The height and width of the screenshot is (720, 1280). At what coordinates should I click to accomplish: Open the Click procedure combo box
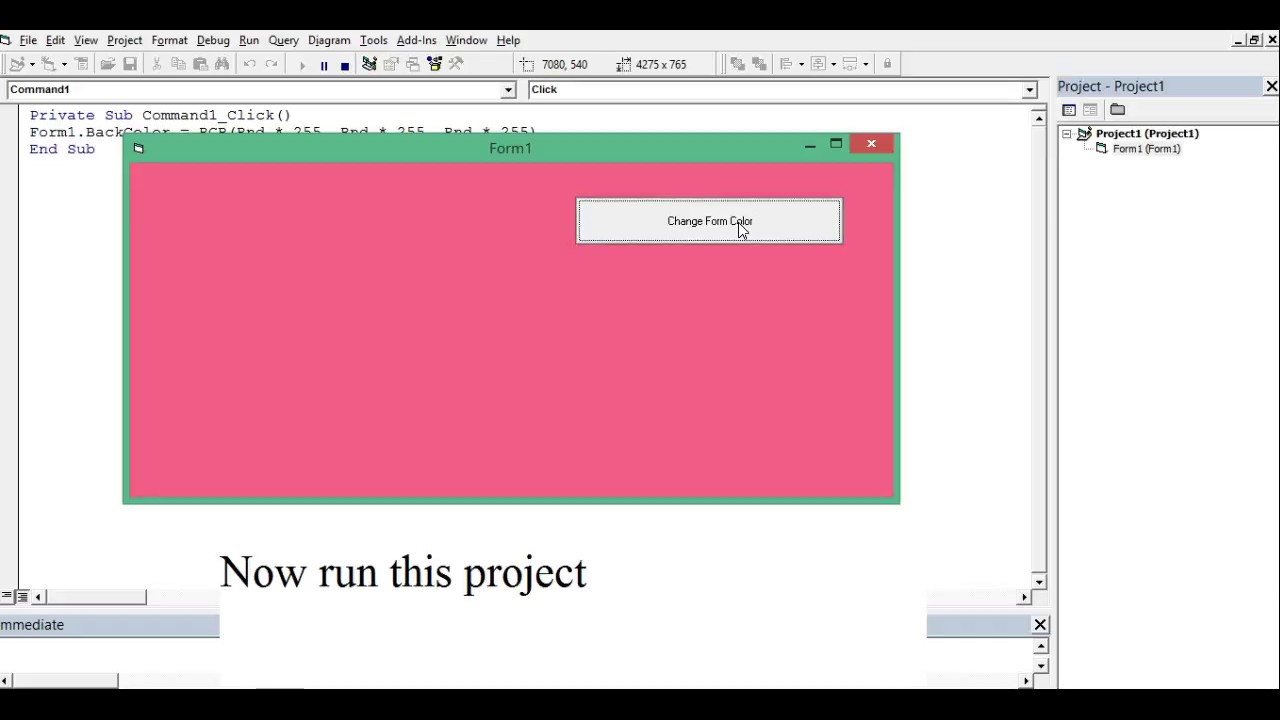[783, 90]
